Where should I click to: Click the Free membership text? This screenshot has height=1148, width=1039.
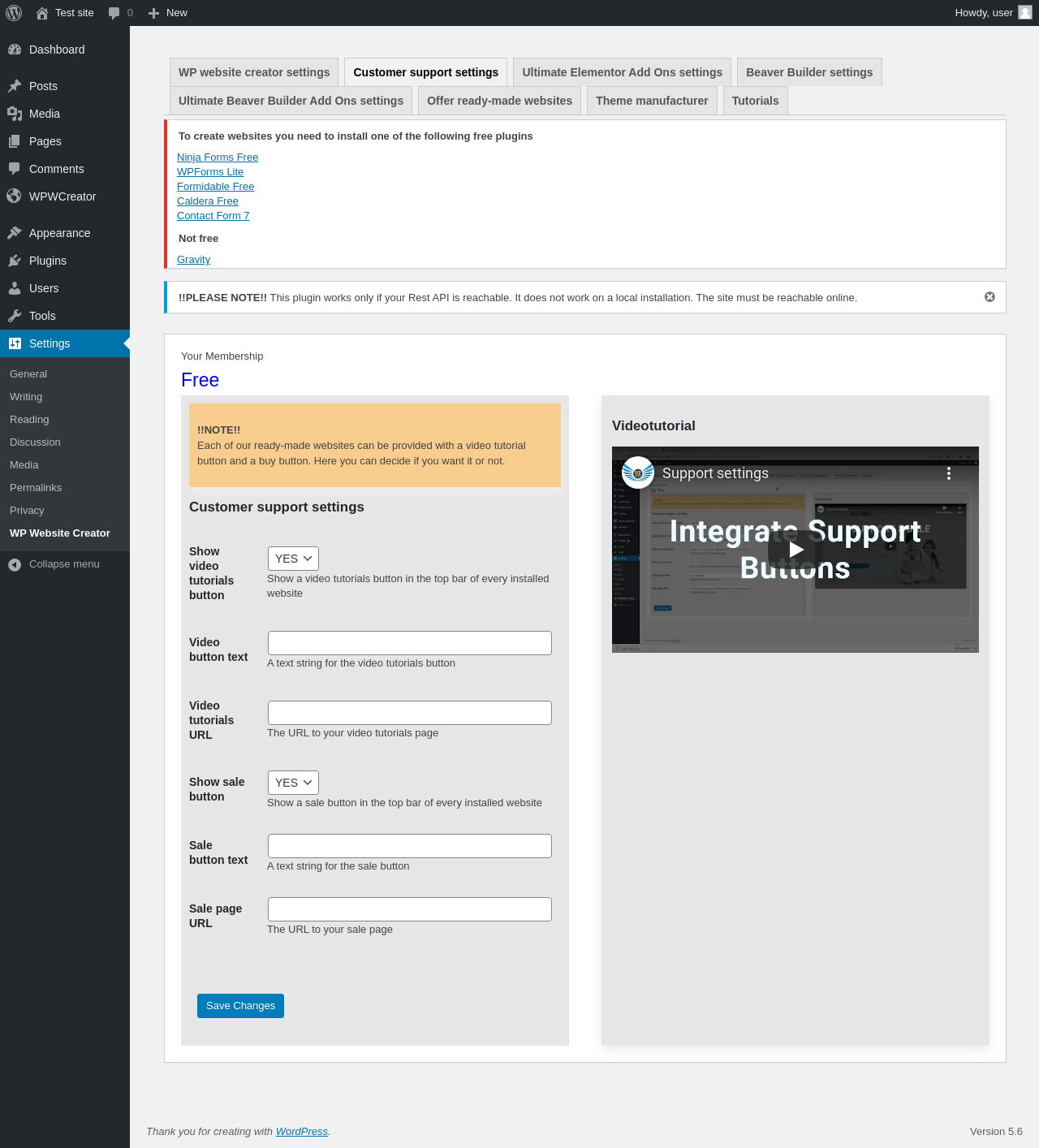[200, 380]
